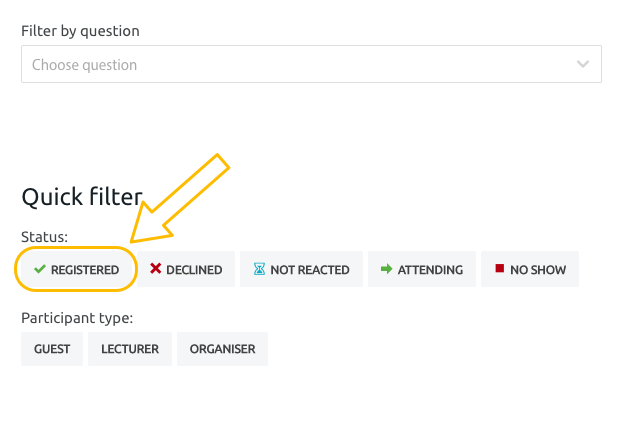The image size is (624, 426).
Task: Click the red square icon on No Show
Action: pos(498,270)
